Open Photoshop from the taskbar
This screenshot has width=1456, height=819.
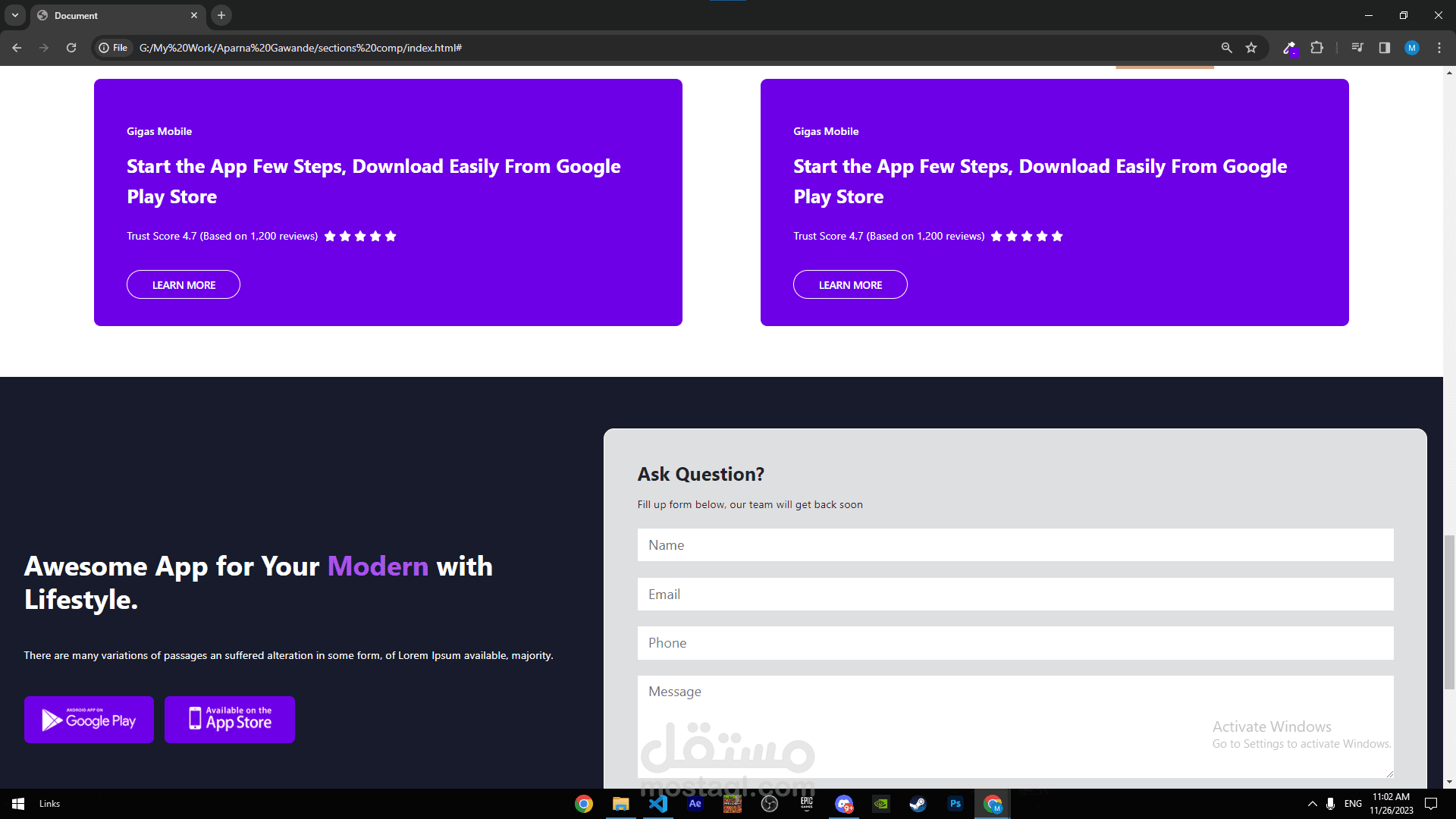(955, 804)
